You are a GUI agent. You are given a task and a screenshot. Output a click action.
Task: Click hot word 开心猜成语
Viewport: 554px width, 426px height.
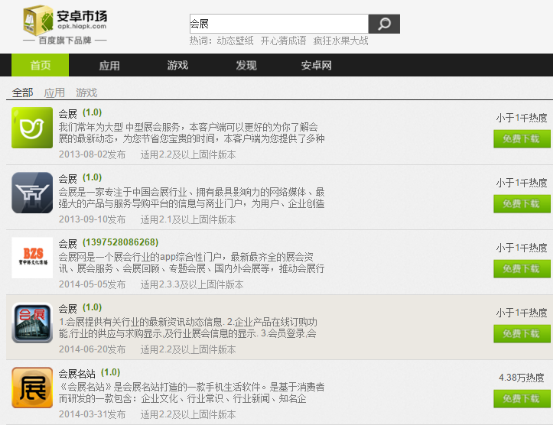283,41
